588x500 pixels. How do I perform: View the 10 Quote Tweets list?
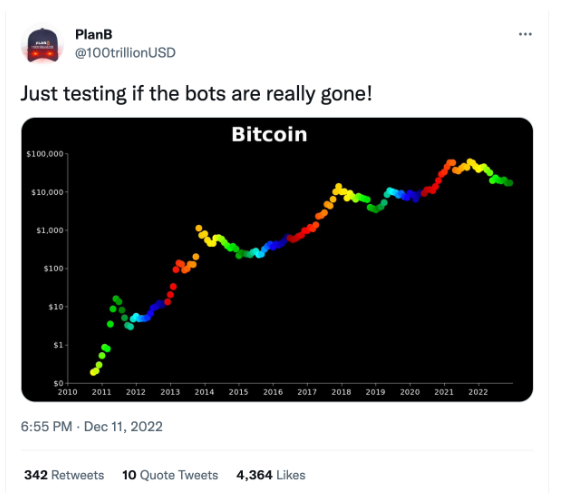tap(170, 475)
